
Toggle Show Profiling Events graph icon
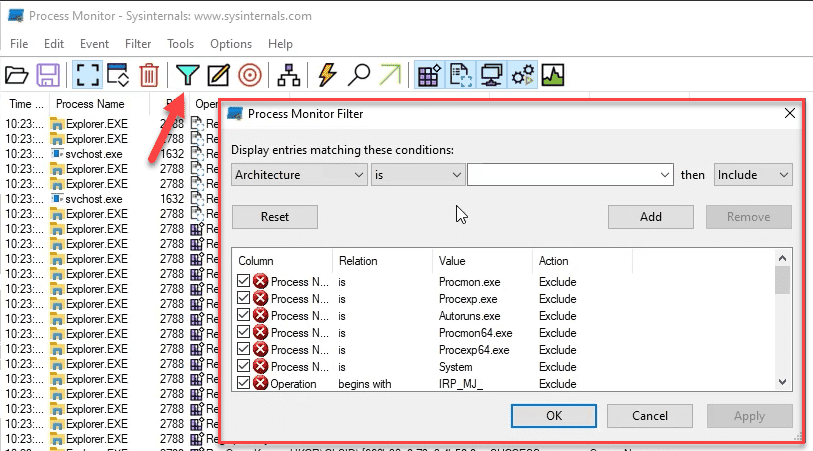[553, 75]
